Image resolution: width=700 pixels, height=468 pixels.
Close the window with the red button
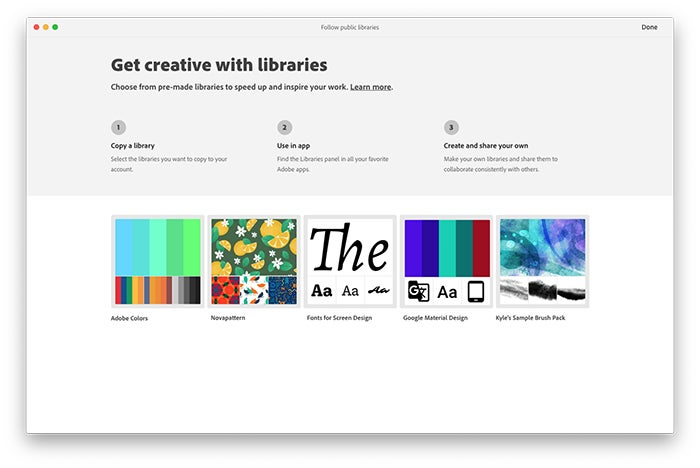[x=37, y=27]
